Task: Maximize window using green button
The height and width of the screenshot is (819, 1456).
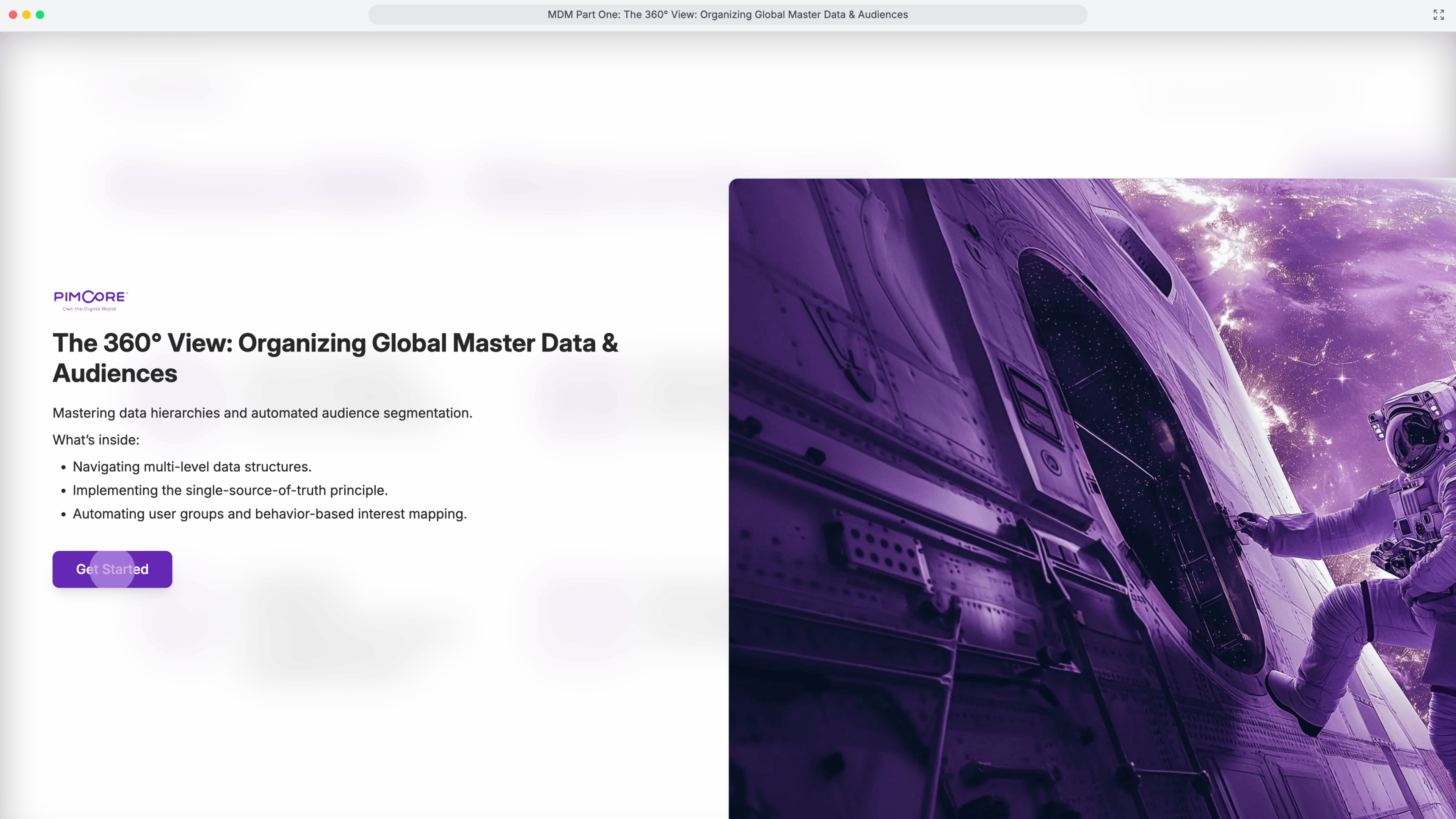Action: pyautogui.click(x=40, y=15)
